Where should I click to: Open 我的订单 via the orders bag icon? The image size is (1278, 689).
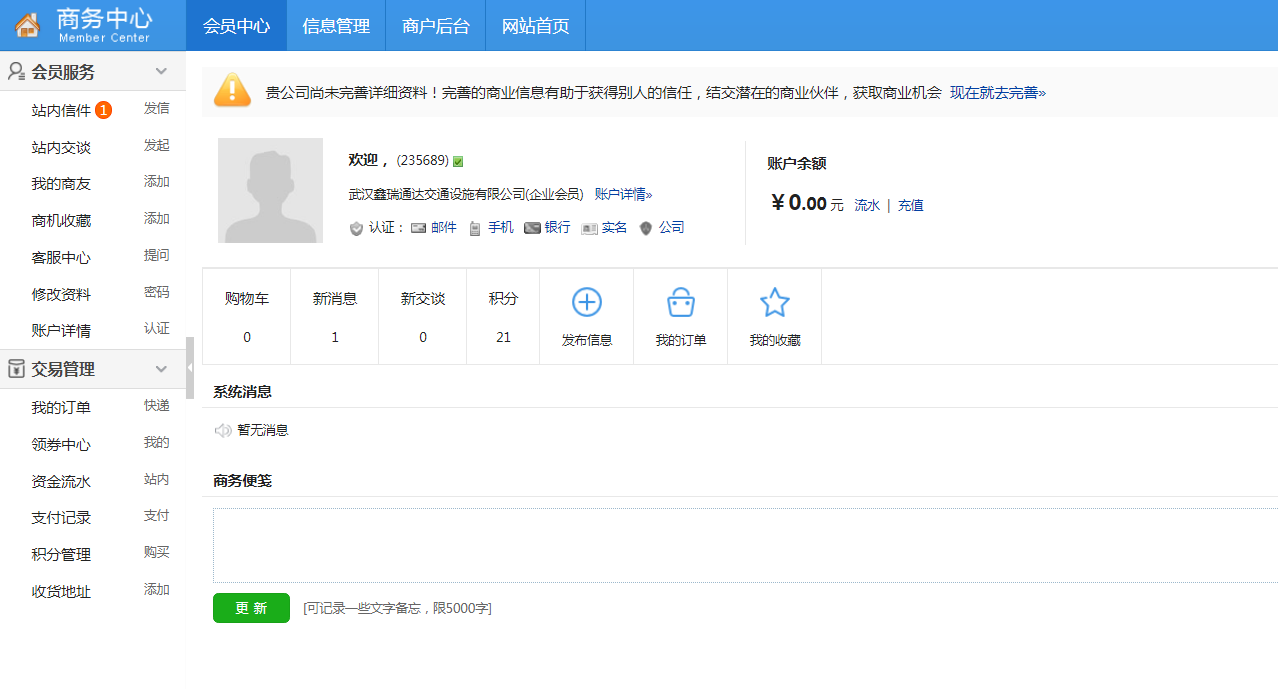point(680,301)
